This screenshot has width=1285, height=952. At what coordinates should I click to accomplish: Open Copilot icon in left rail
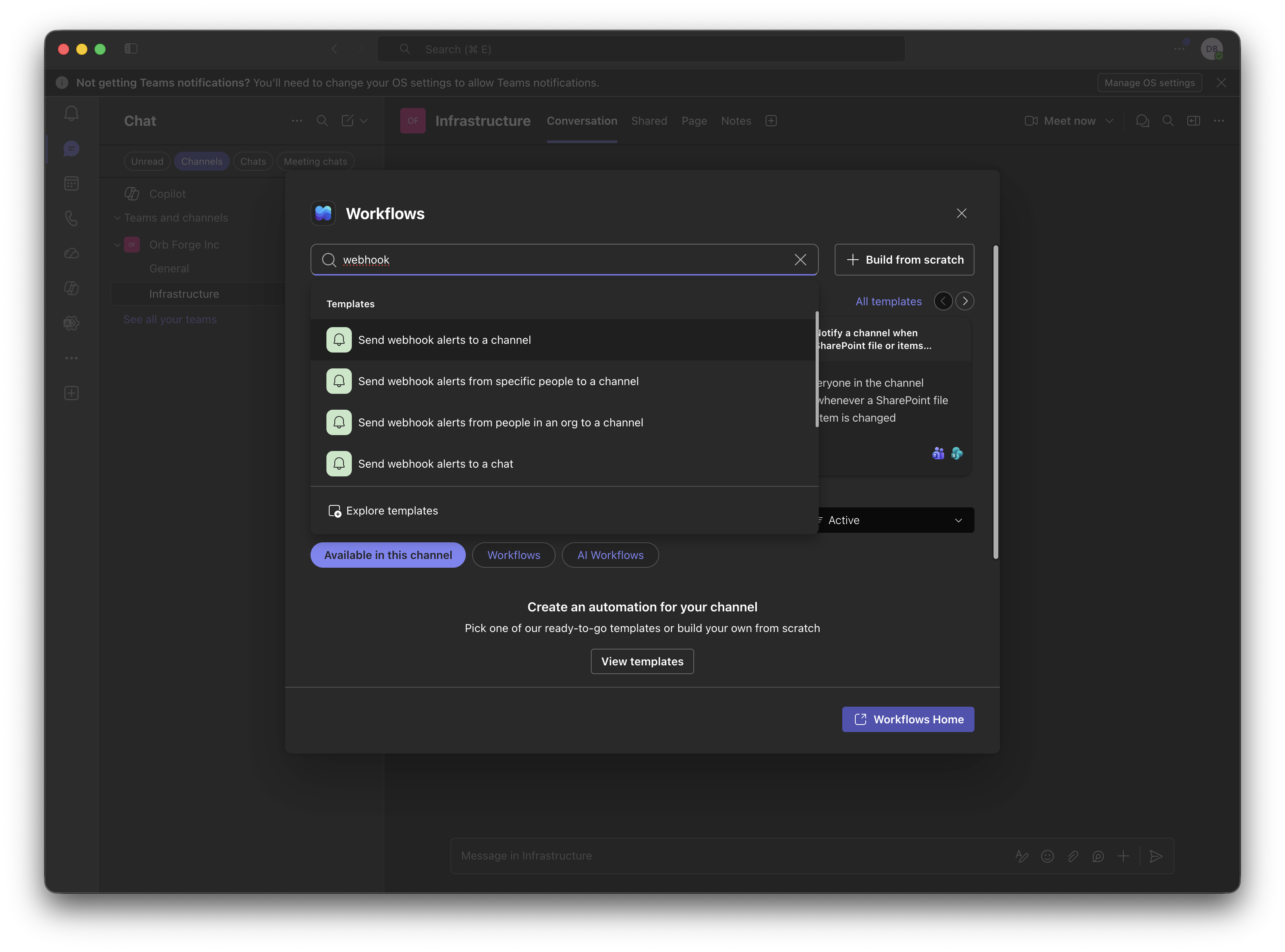click(x=71, y=288)
